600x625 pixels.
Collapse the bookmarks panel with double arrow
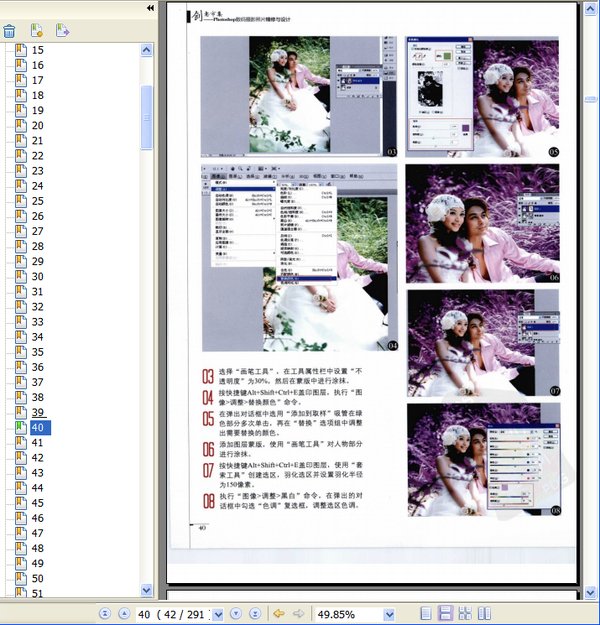coord(149,8)
